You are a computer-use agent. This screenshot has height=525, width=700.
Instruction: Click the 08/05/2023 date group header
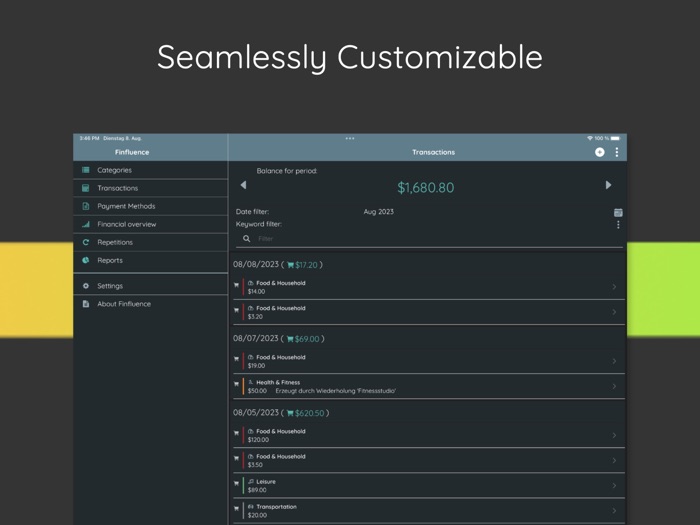click(281, 413)
